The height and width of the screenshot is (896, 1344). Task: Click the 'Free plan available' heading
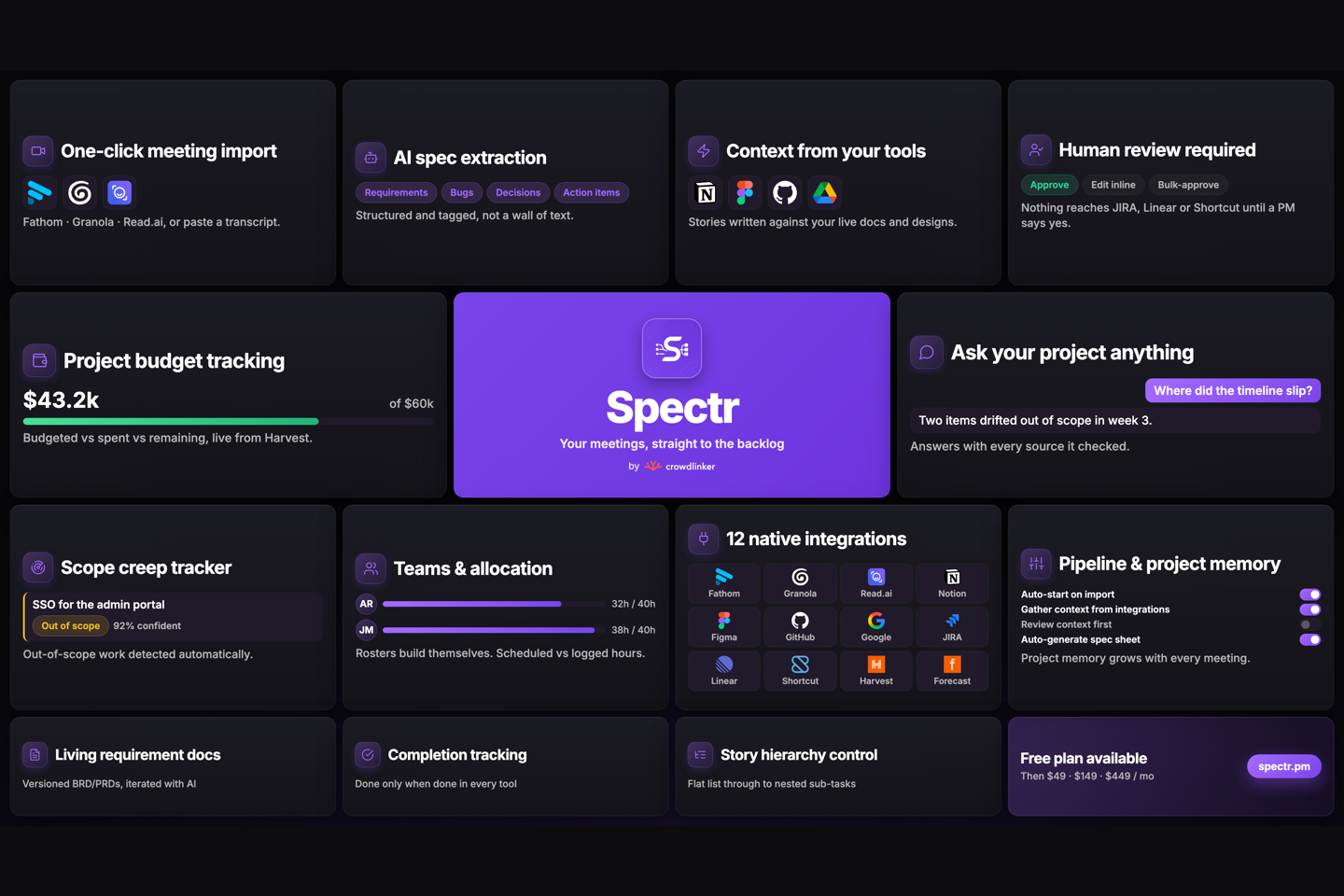point(1083,758)
